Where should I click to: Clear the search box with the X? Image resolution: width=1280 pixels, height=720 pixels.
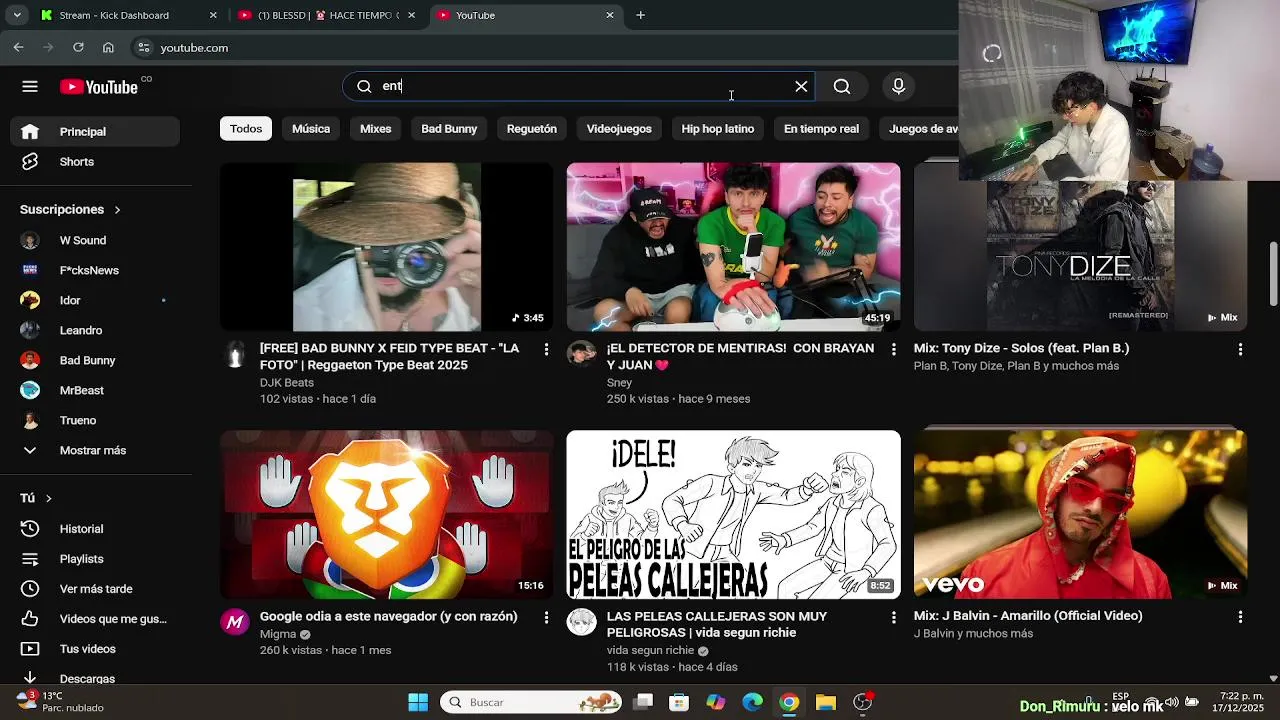[801, 86]
